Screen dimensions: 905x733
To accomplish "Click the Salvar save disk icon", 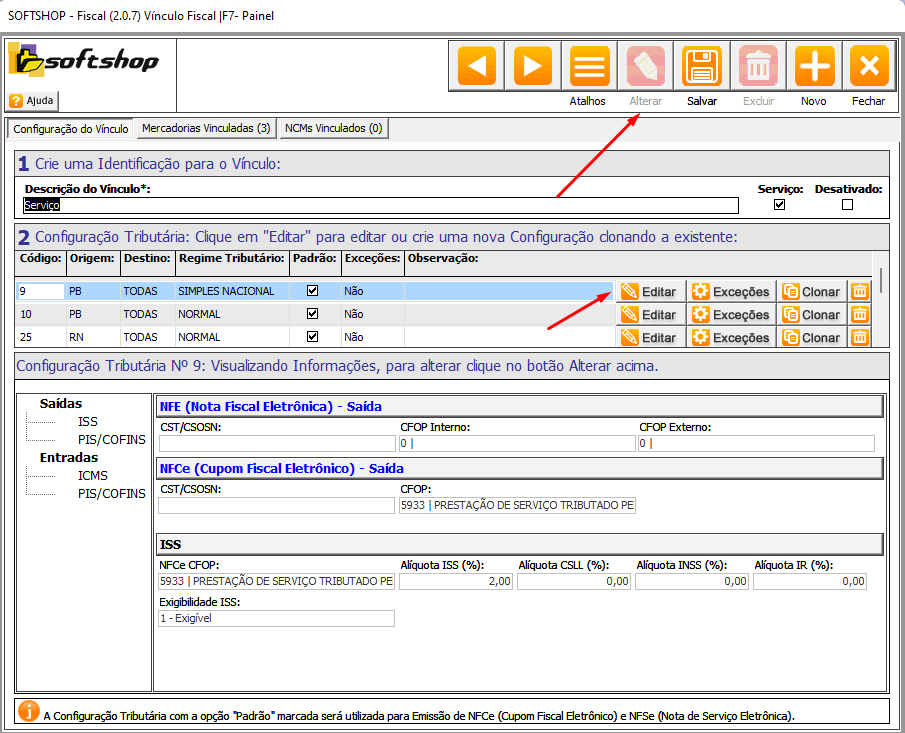I will pos(702,67).
